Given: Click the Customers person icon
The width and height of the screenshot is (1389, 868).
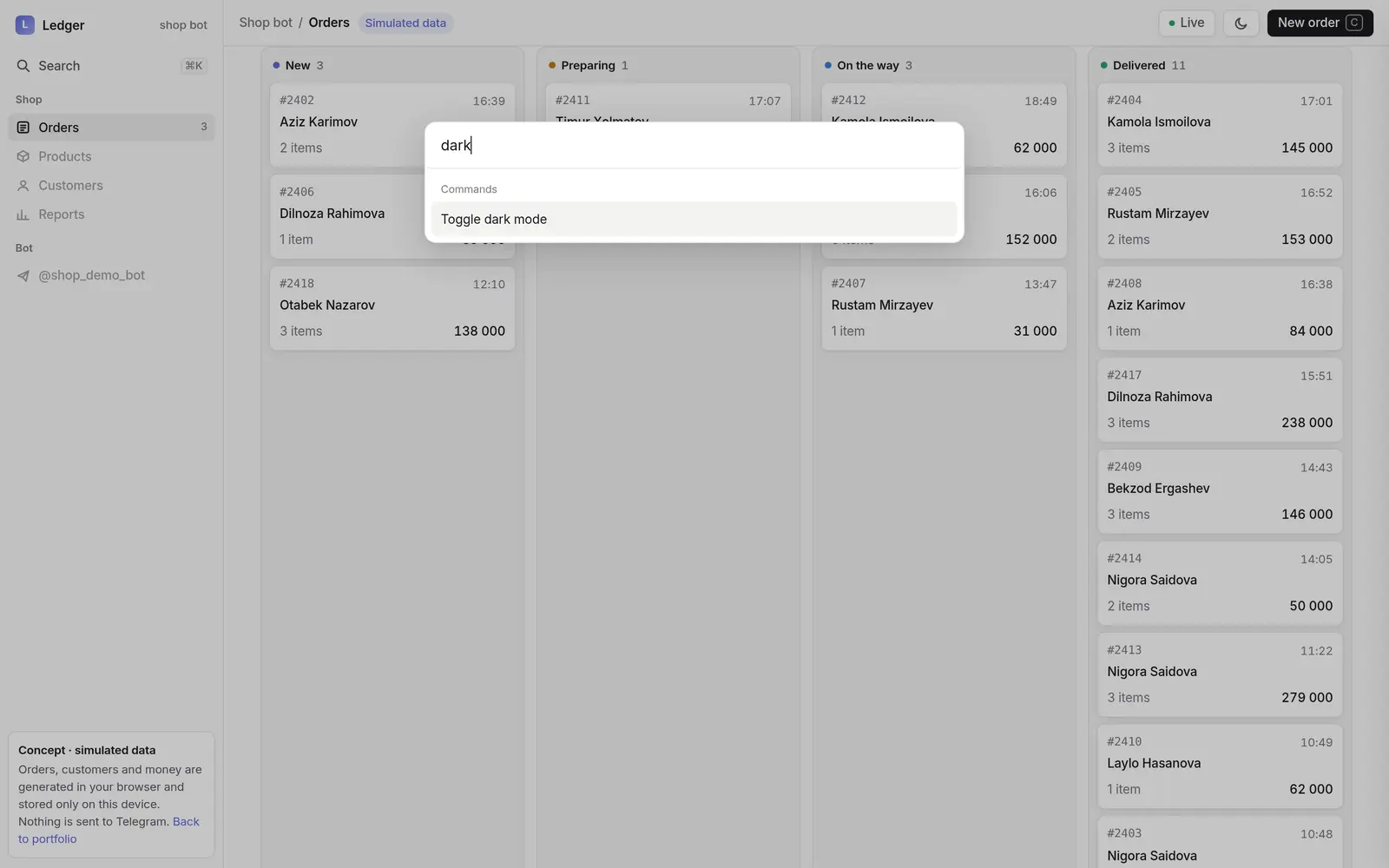Looking at the screenshot, I should click(23, 186).
